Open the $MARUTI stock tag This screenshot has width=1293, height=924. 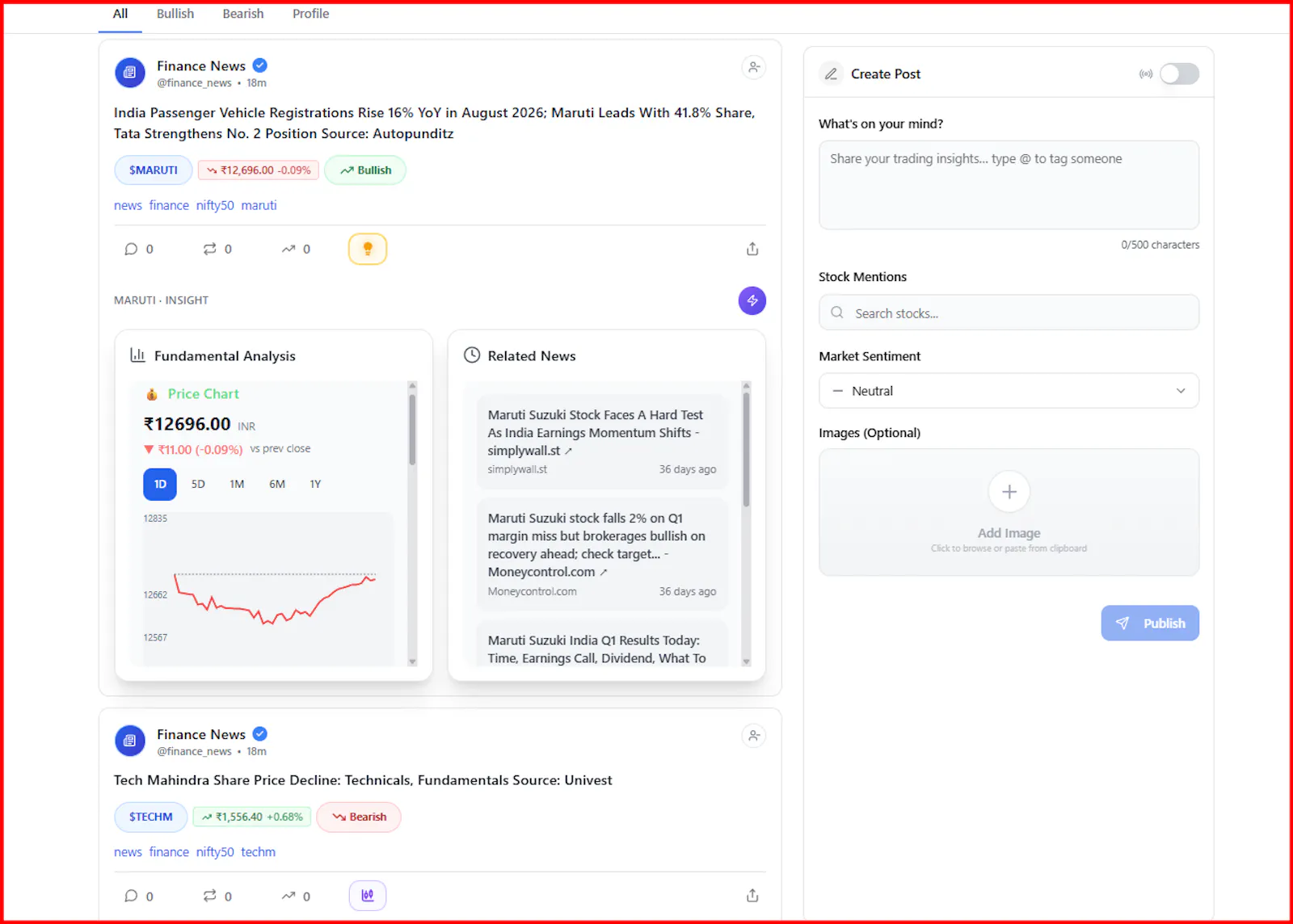coord(154,170)
